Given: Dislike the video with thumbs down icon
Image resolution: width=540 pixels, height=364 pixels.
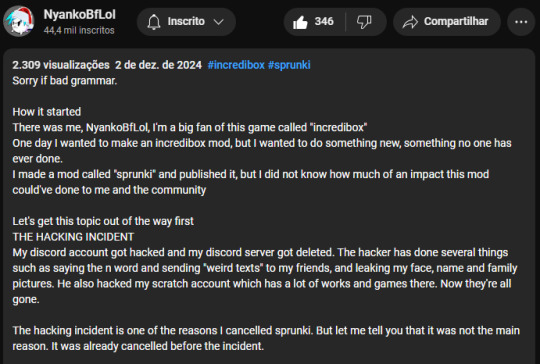Looking at the screenshot, I should [364, 22].
